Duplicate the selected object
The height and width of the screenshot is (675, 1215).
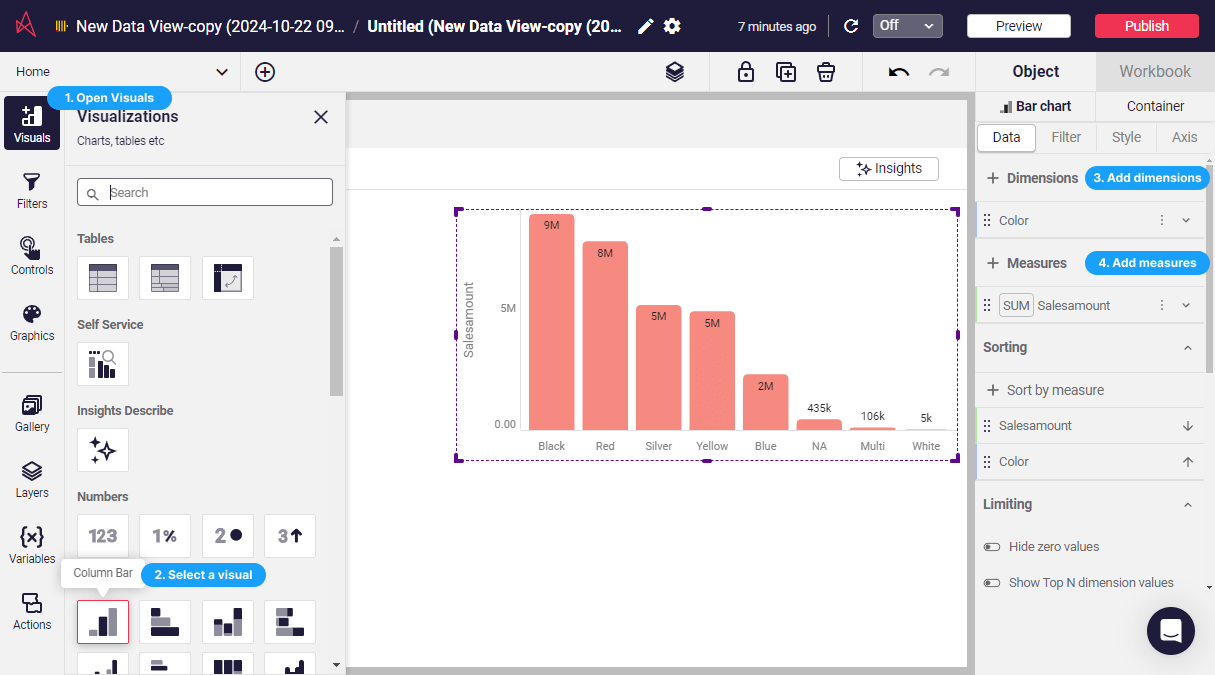(786, 71)
